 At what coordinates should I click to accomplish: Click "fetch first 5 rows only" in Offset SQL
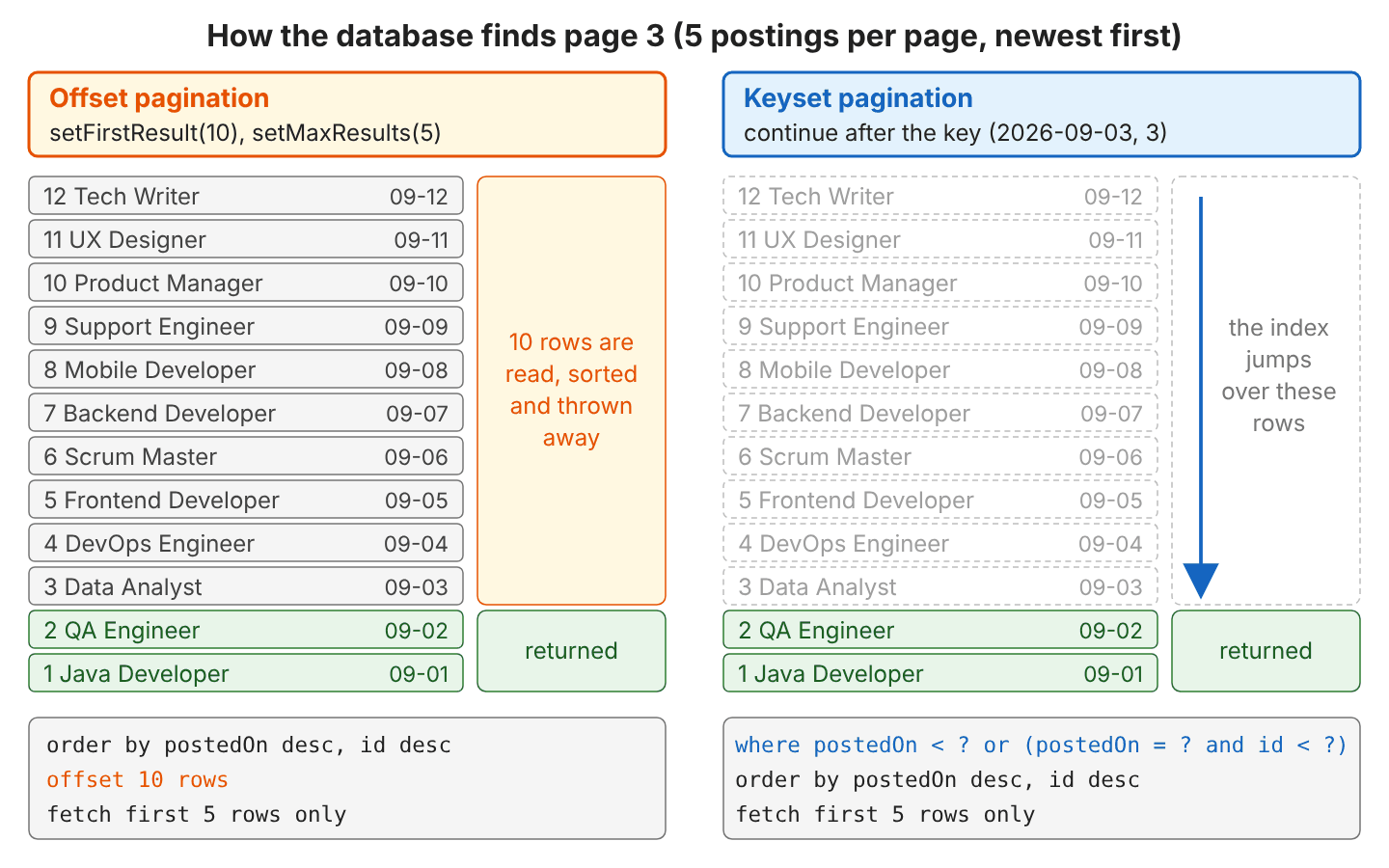197,814
